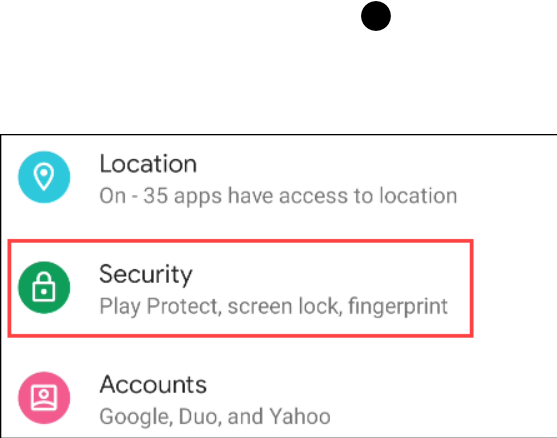Viewport: 557px width, 438px height.
Task: Tap the green Security padlock icon
Action: (44, 287)
